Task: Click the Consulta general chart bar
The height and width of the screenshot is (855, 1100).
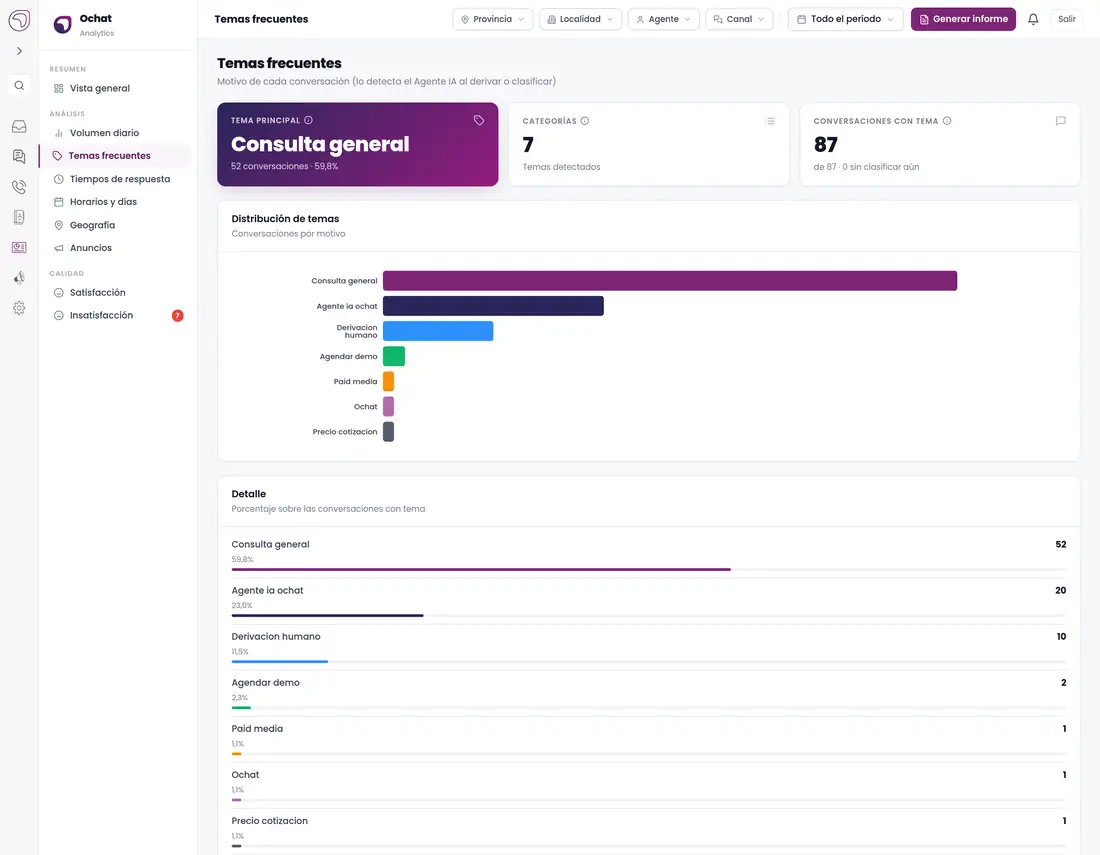Action: [x=670, y=281]
